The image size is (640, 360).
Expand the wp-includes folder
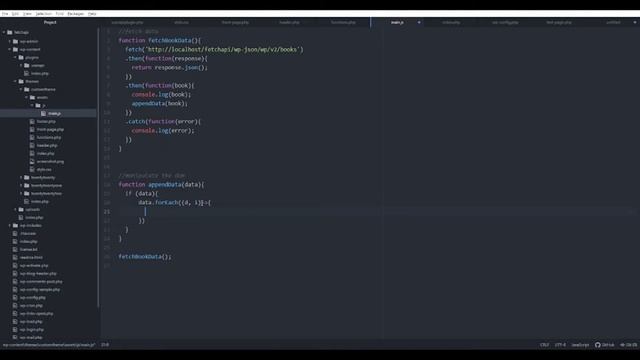(x=10, y=225)
